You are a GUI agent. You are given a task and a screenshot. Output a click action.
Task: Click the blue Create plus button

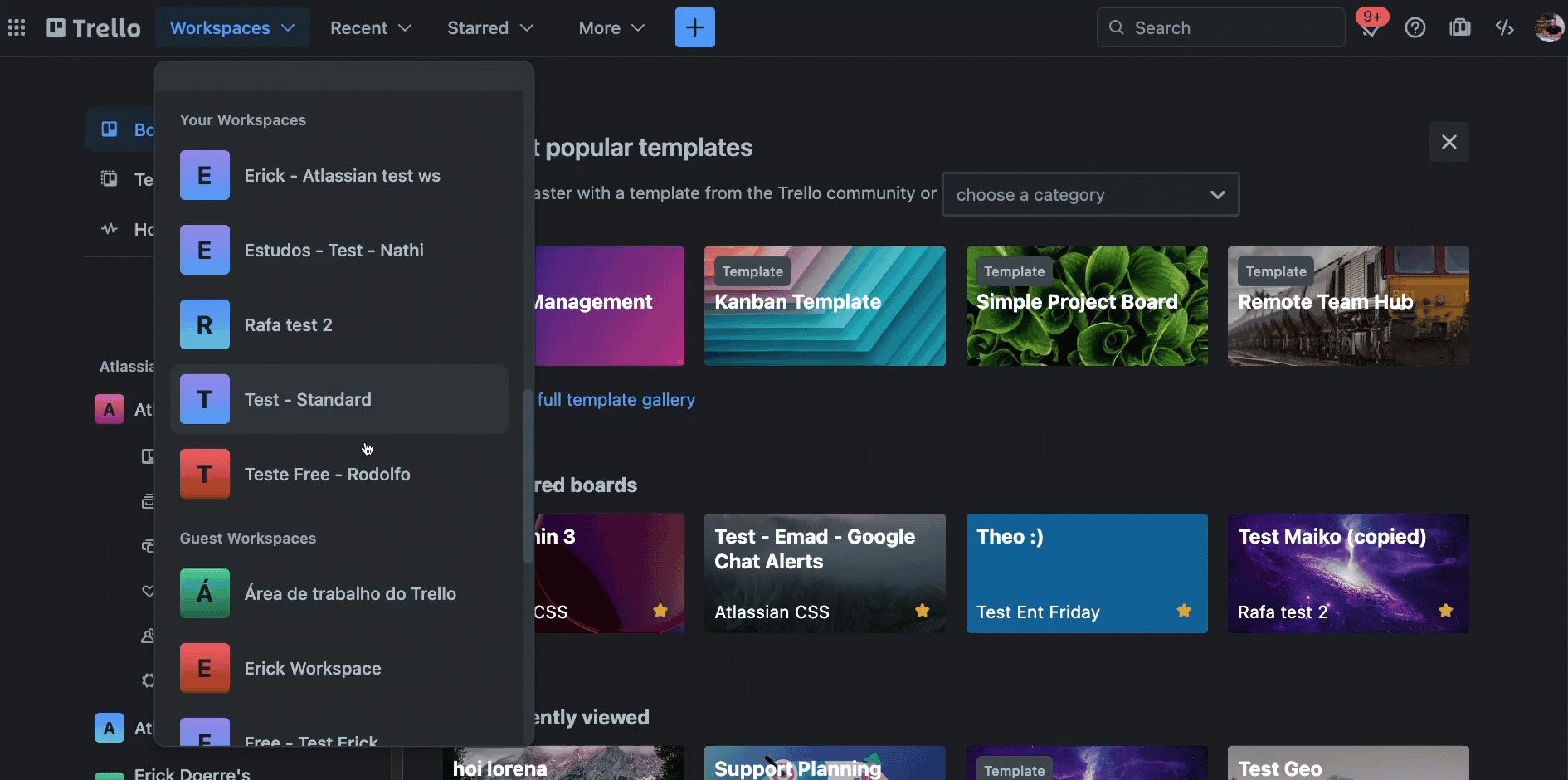point(694,27)
